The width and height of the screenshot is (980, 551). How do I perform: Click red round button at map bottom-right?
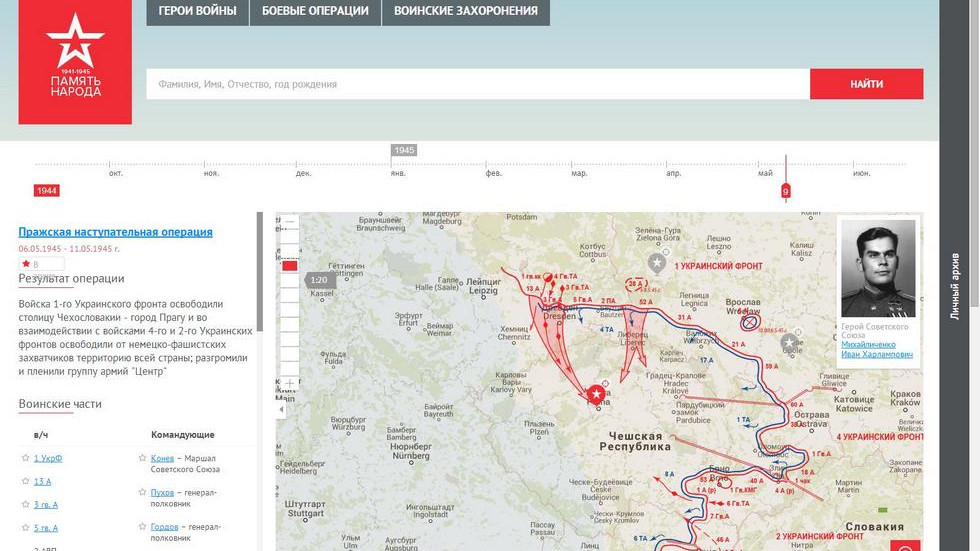(x=908, y=547)
